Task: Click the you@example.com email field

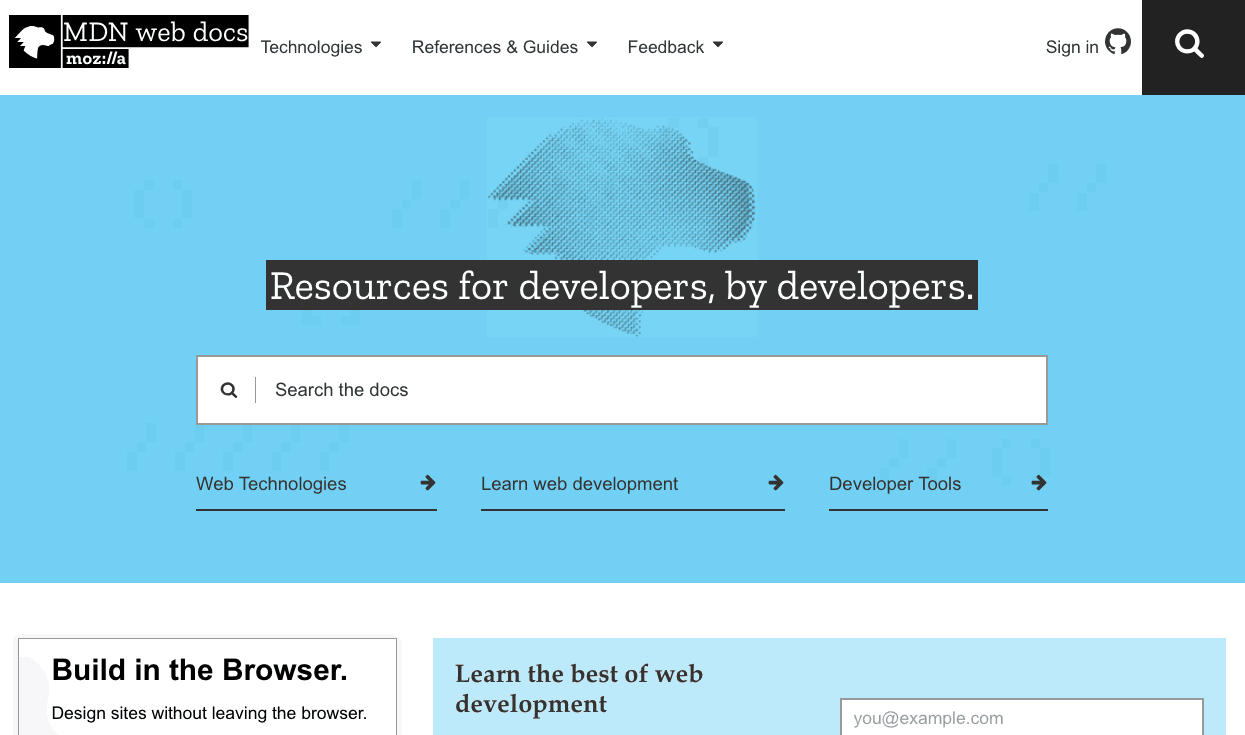Action: tap(1022, 717)
